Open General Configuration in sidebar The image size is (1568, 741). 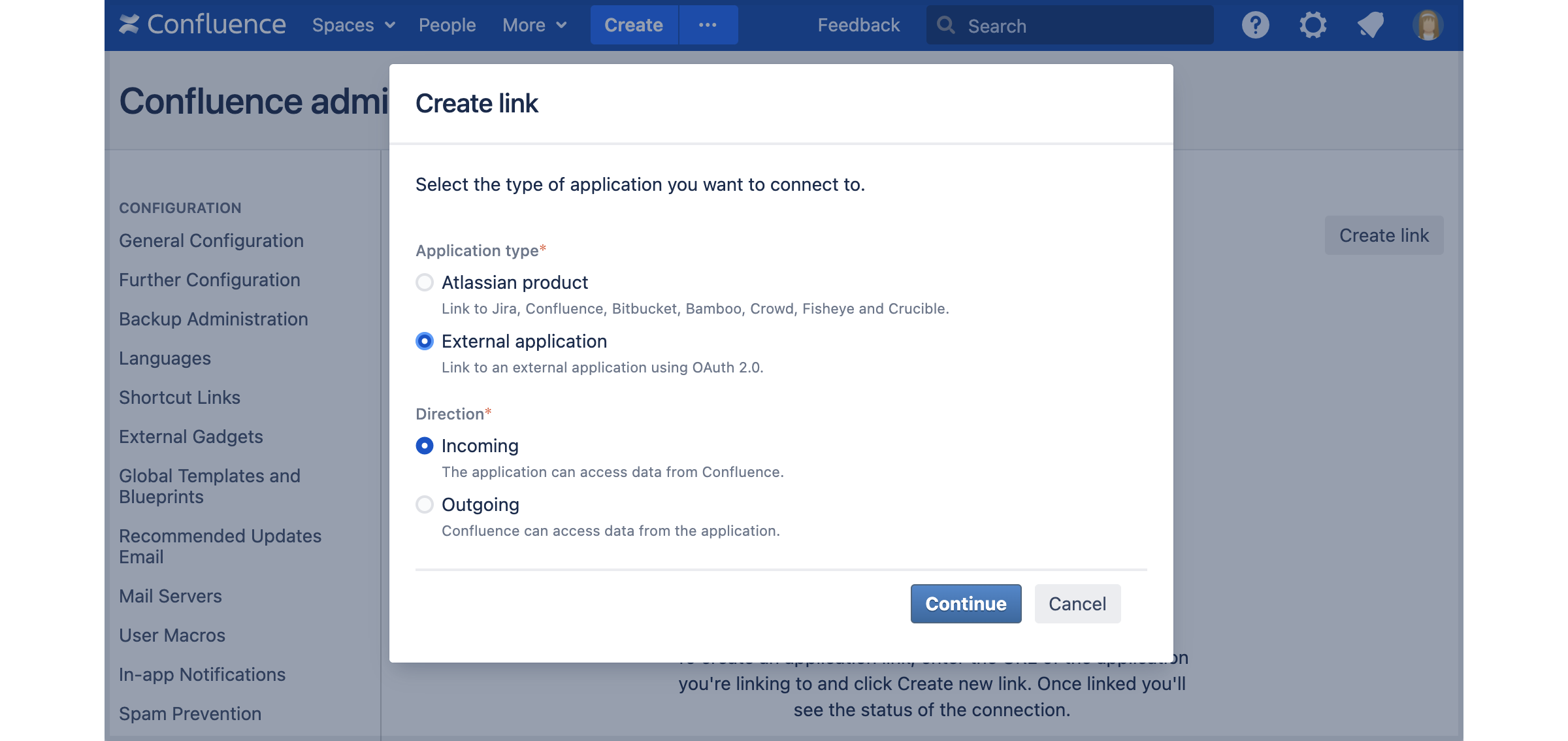click(211, 240)
